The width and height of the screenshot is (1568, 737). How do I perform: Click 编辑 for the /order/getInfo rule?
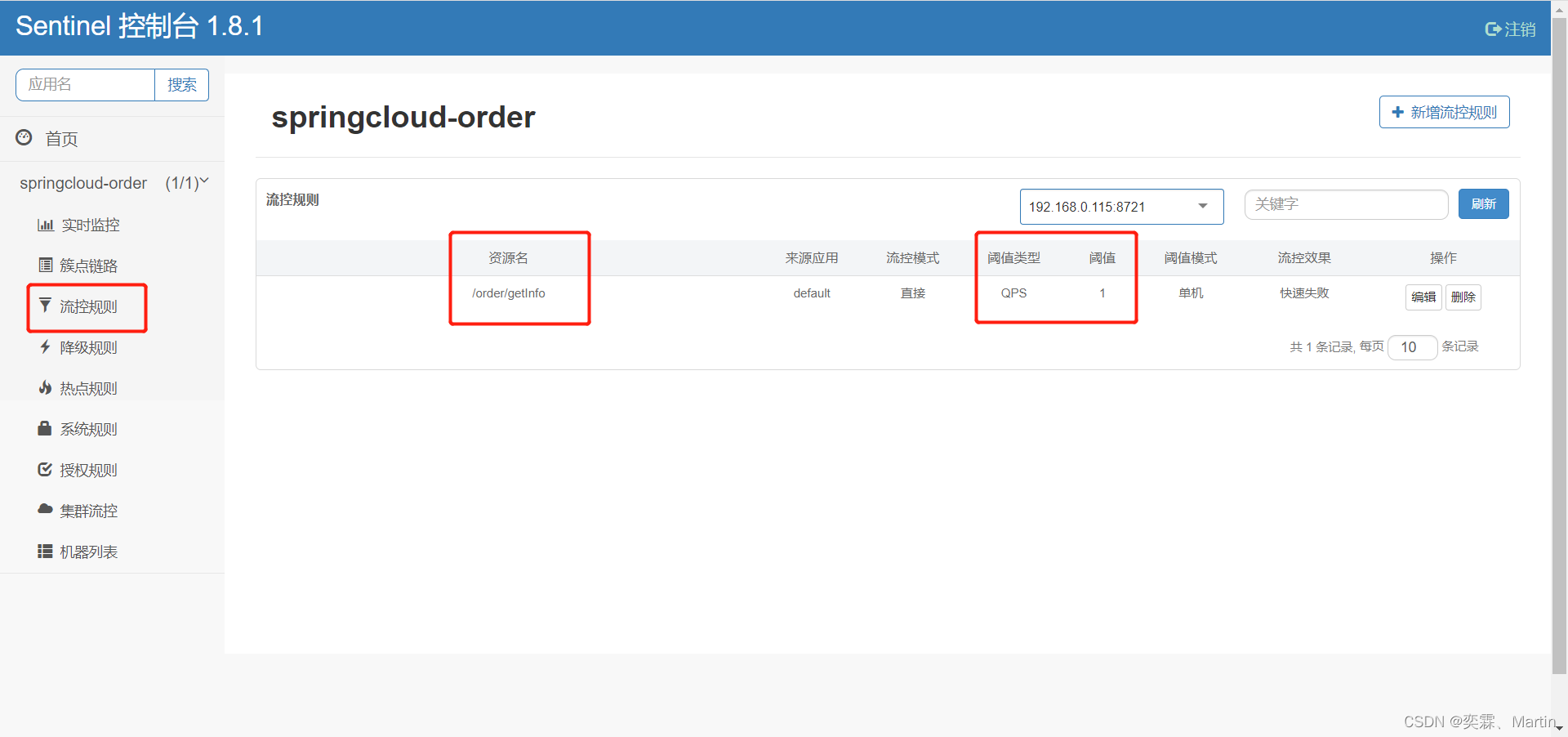tap(1423, 297)
